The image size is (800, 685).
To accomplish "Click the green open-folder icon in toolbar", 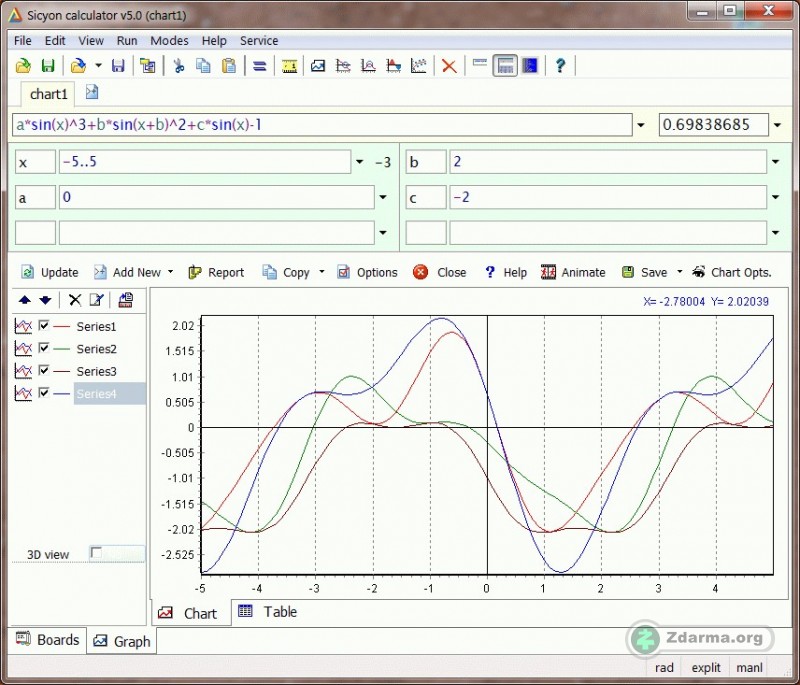I will click(23, 66).
